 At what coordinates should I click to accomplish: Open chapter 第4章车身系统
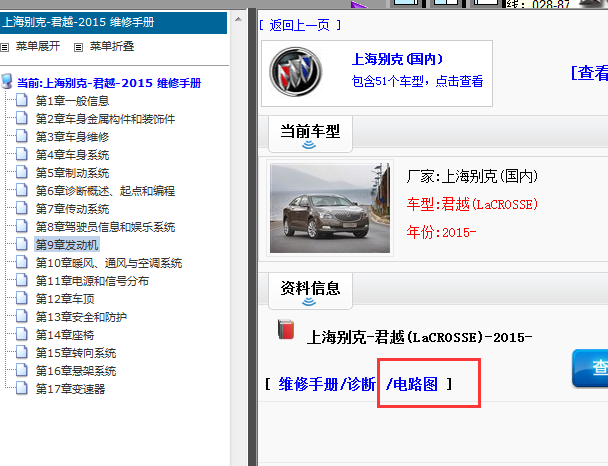point(73,155)
